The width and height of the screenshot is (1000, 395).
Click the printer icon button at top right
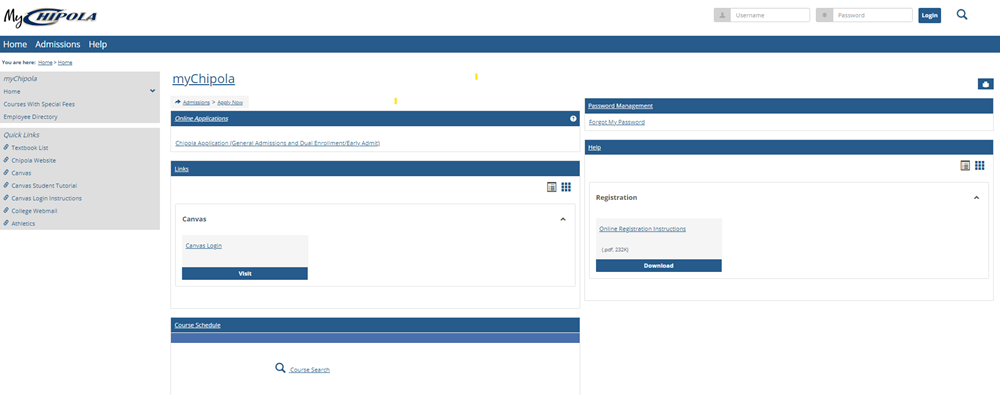[985, 84]
